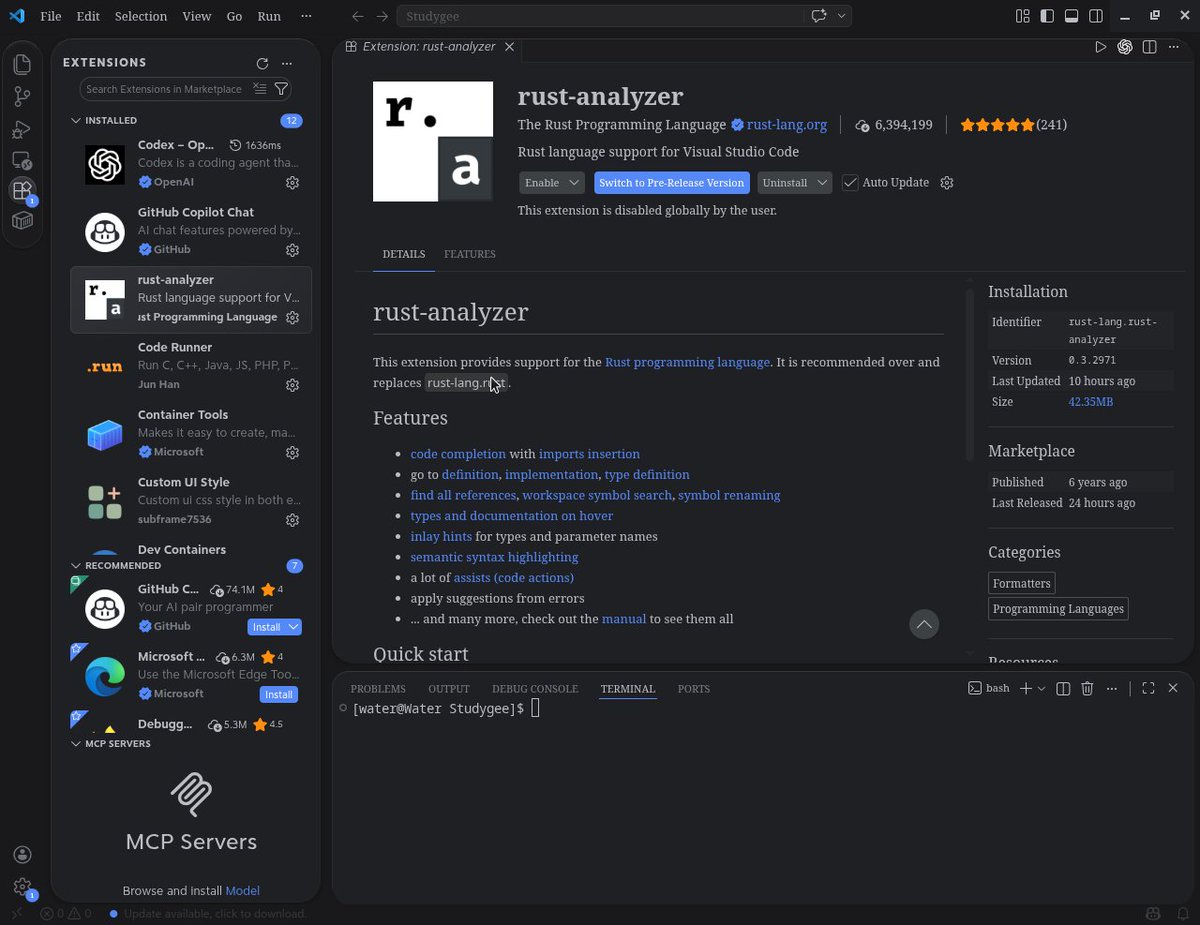Open the Go menu

234,16
